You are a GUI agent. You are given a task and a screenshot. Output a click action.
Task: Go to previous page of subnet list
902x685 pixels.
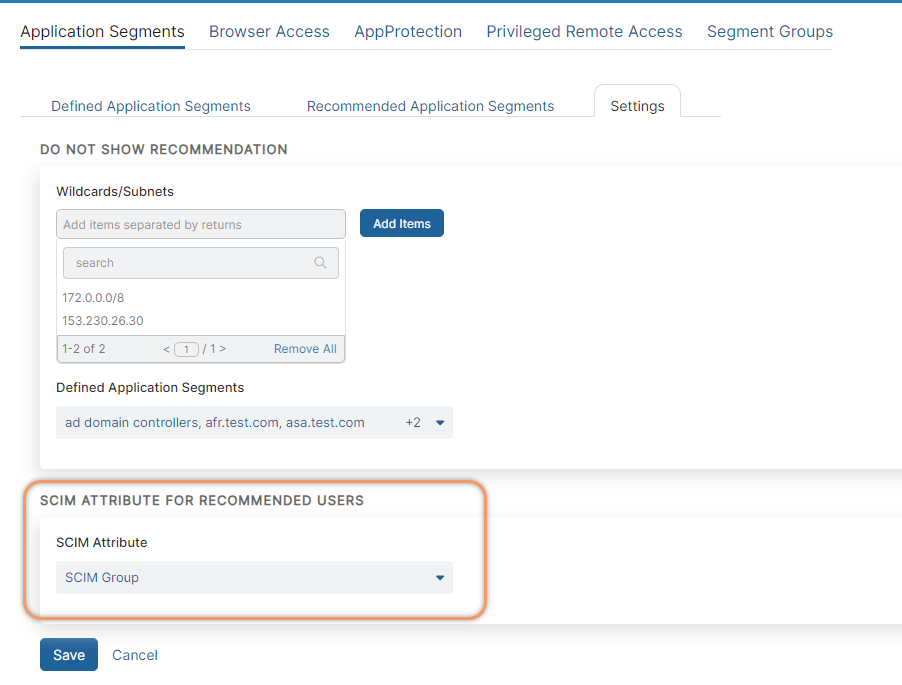click(166, 349)
